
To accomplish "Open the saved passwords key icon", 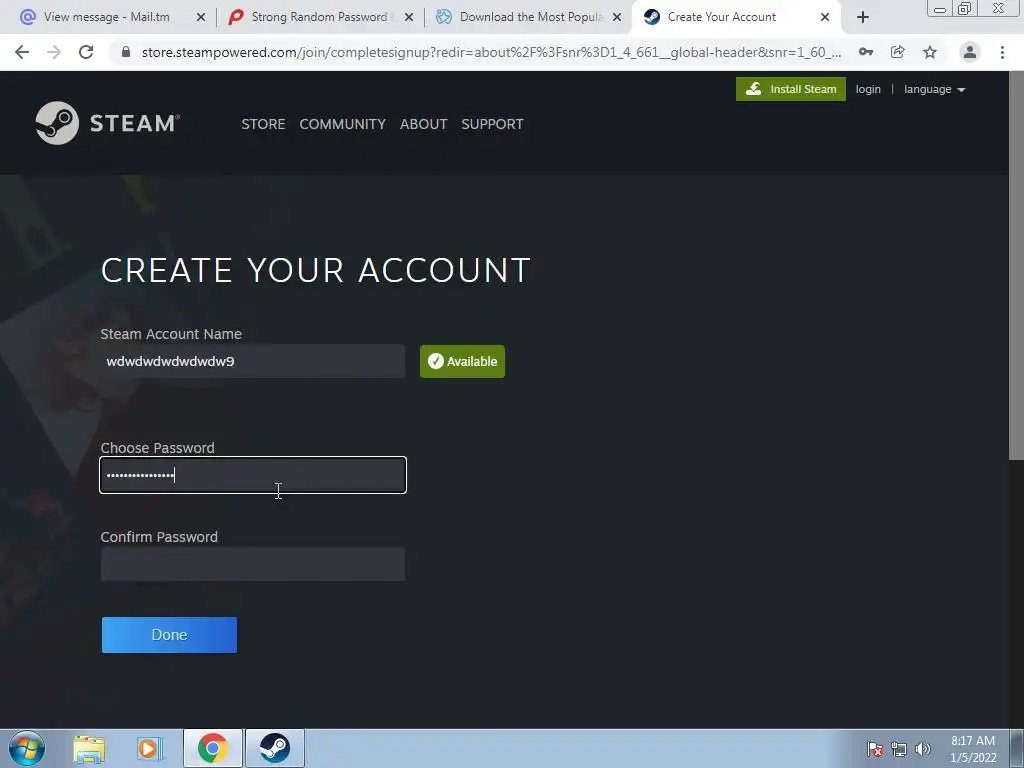I will pos(866,52).
